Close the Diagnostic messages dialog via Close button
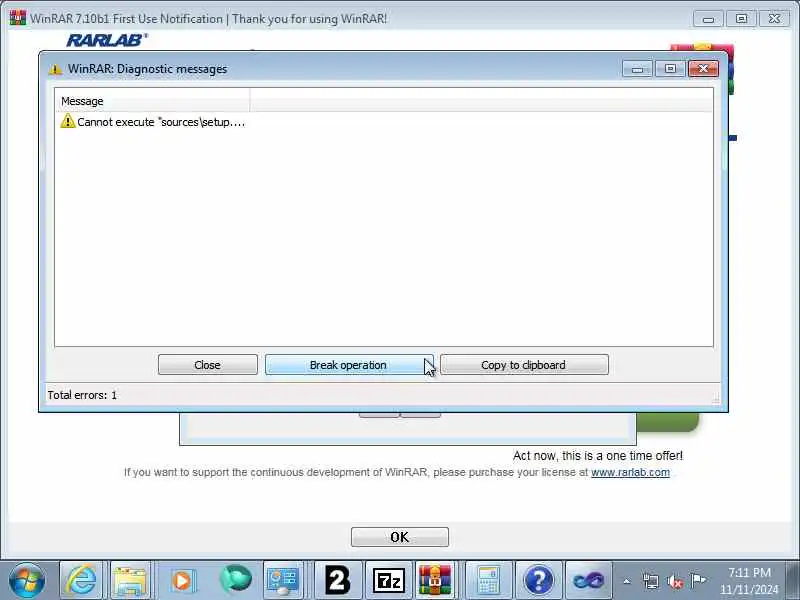Screen dimensions: 800x600 pyautogui.click(x=208, y=365)
